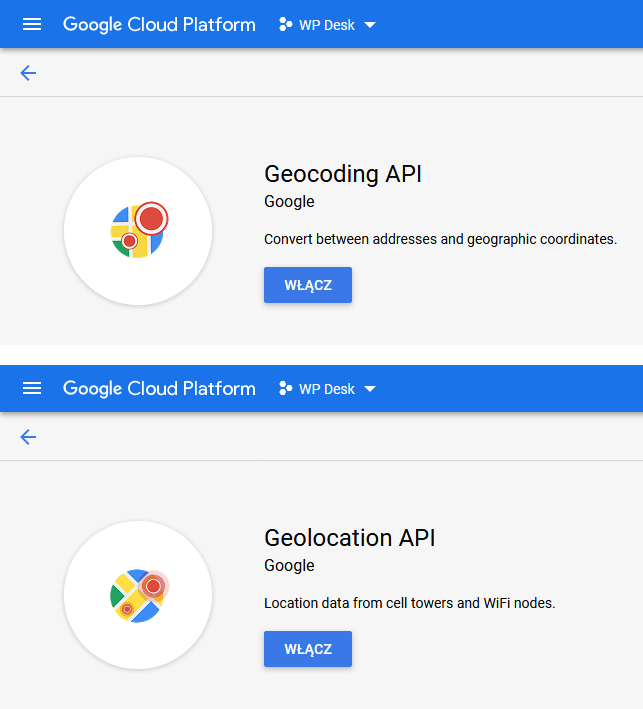Expand the lower WP Desk dropdown arrow
This screenshot has width=643, height=709.
coord(370,389)
